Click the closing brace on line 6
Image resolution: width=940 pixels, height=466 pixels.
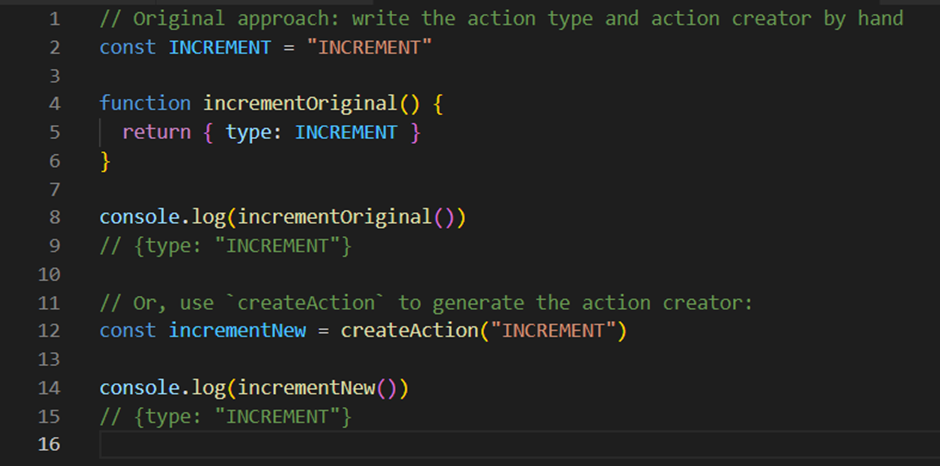pyautogui.click(x=106, y=161)
